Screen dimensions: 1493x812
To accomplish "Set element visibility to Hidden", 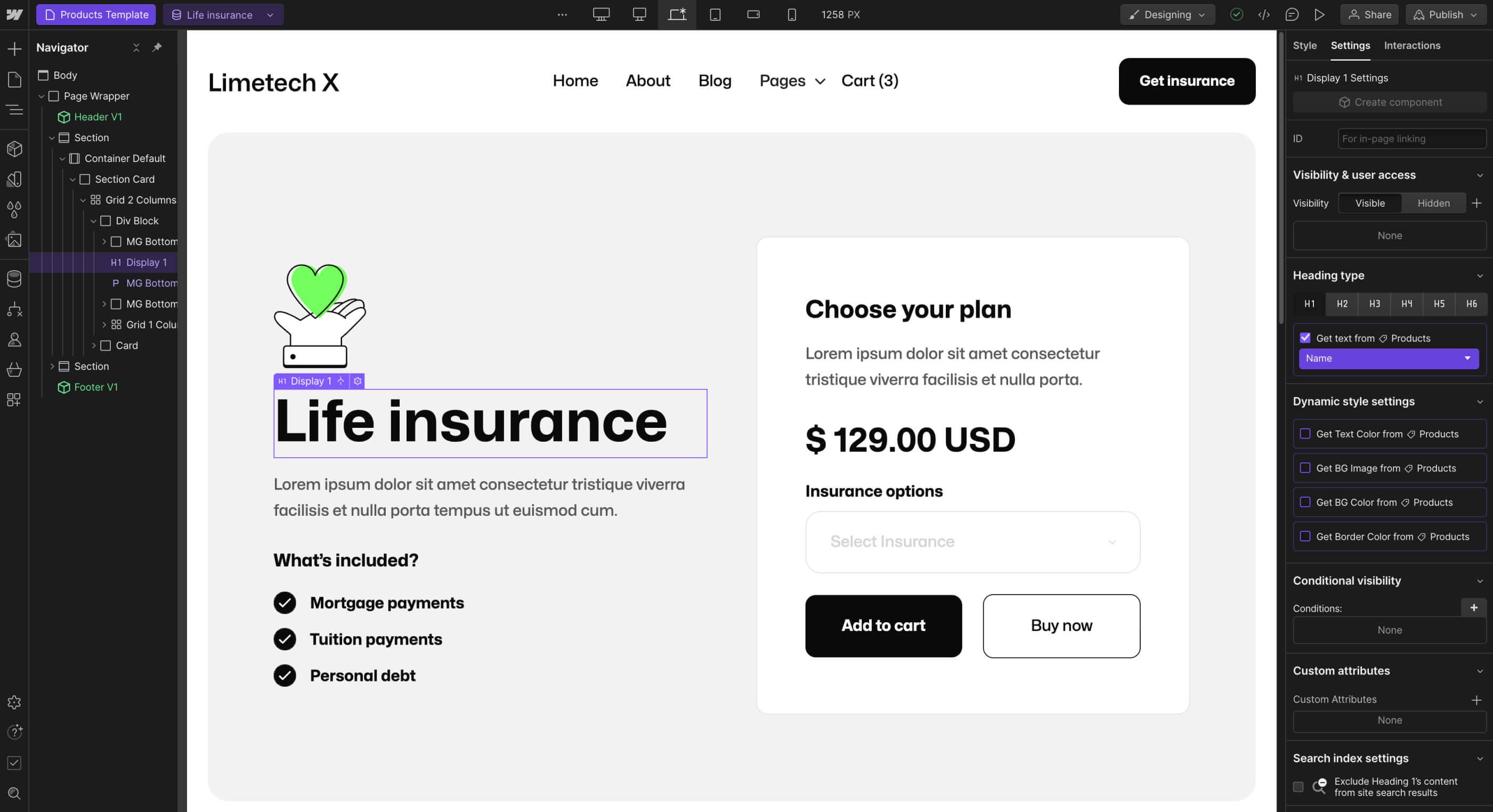I will [x=1433, y=203].
